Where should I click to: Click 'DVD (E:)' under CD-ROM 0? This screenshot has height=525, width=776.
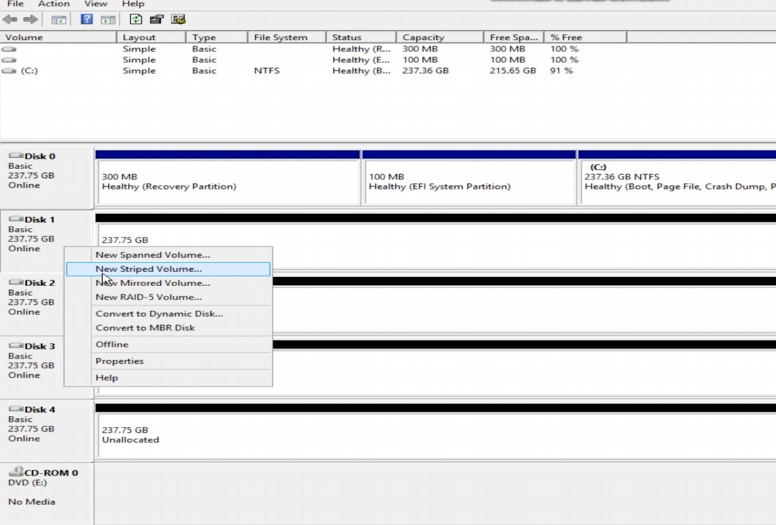(28, 482)
